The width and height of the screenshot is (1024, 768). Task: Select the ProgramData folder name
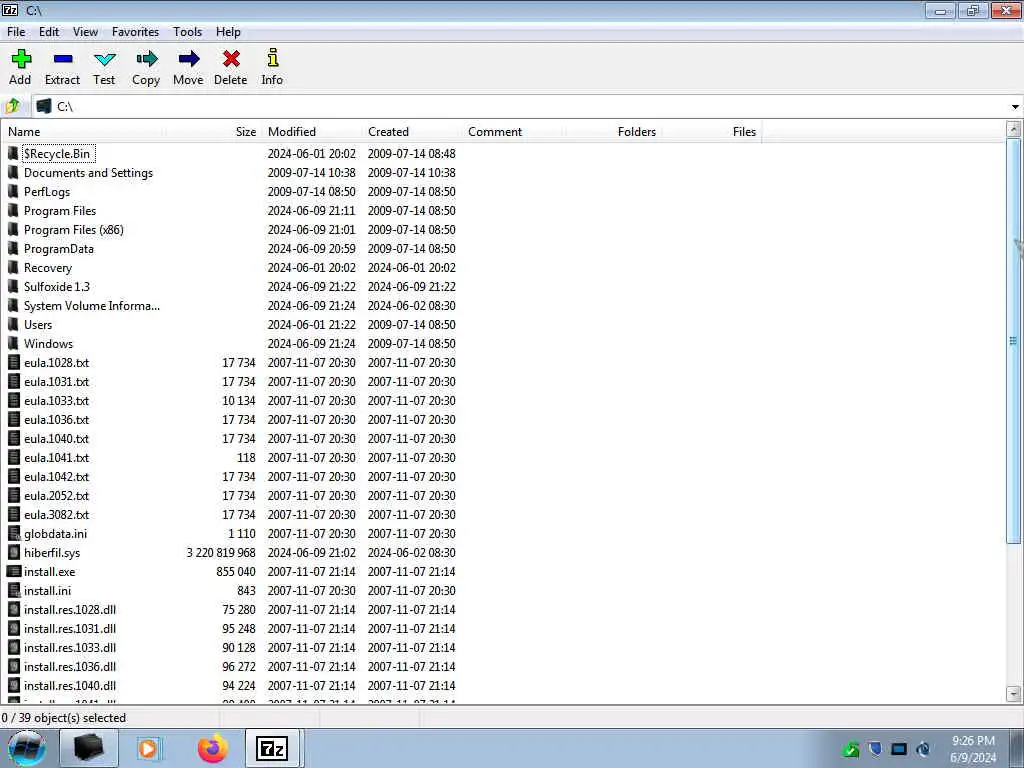click(59, 248)
